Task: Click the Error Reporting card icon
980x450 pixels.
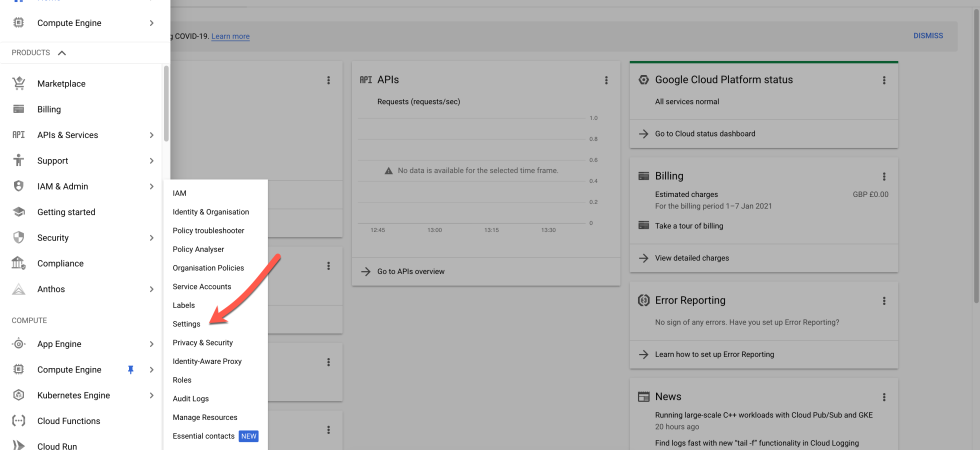Action: point(643,301)
